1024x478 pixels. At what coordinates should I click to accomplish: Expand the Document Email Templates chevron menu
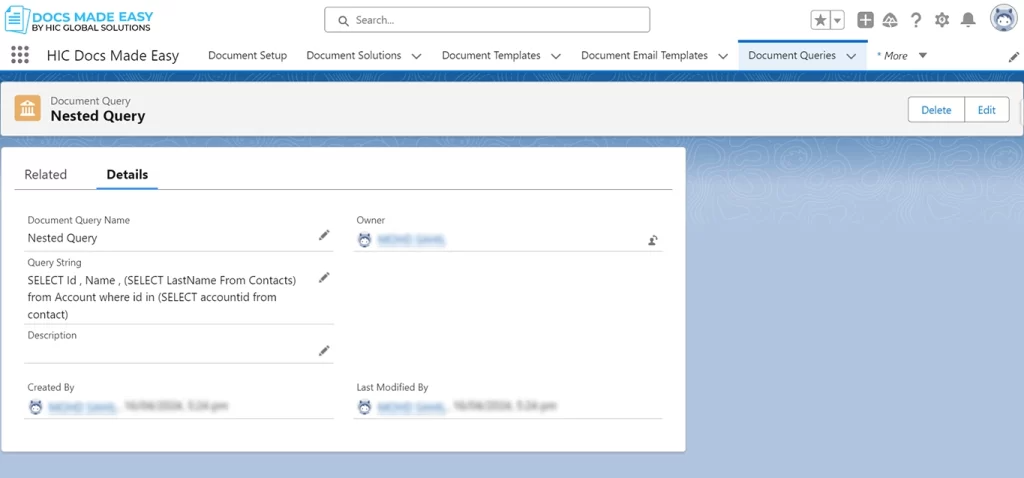point(723,56)
